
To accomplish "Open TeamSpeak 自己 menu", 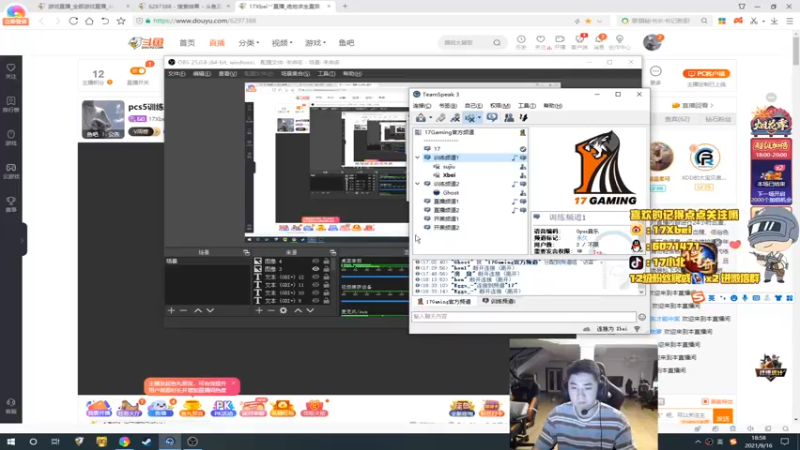I will click(x=473, y=106).
